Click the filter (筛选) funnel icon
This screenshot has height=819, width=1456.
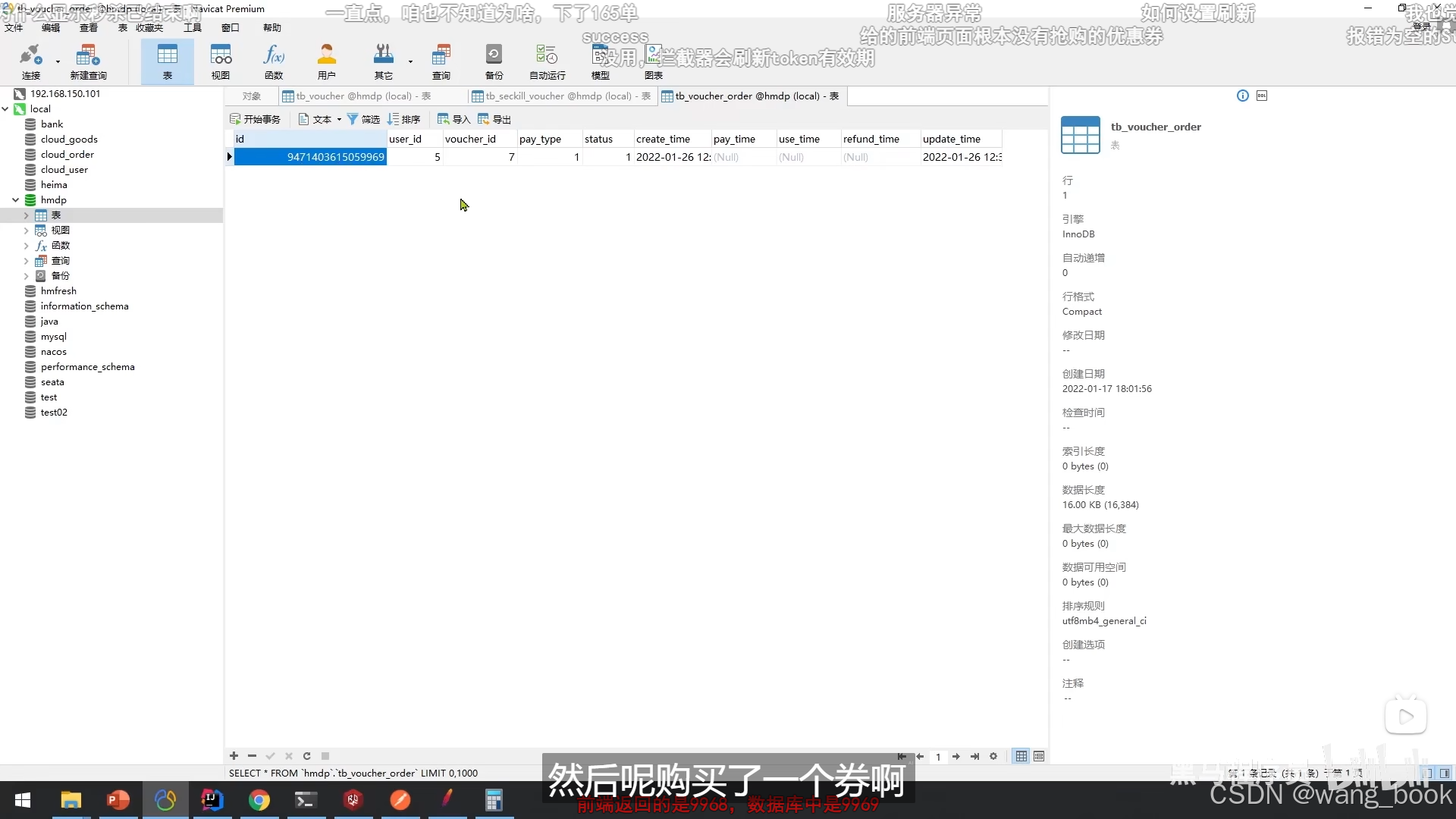click(x=353, y=119)
